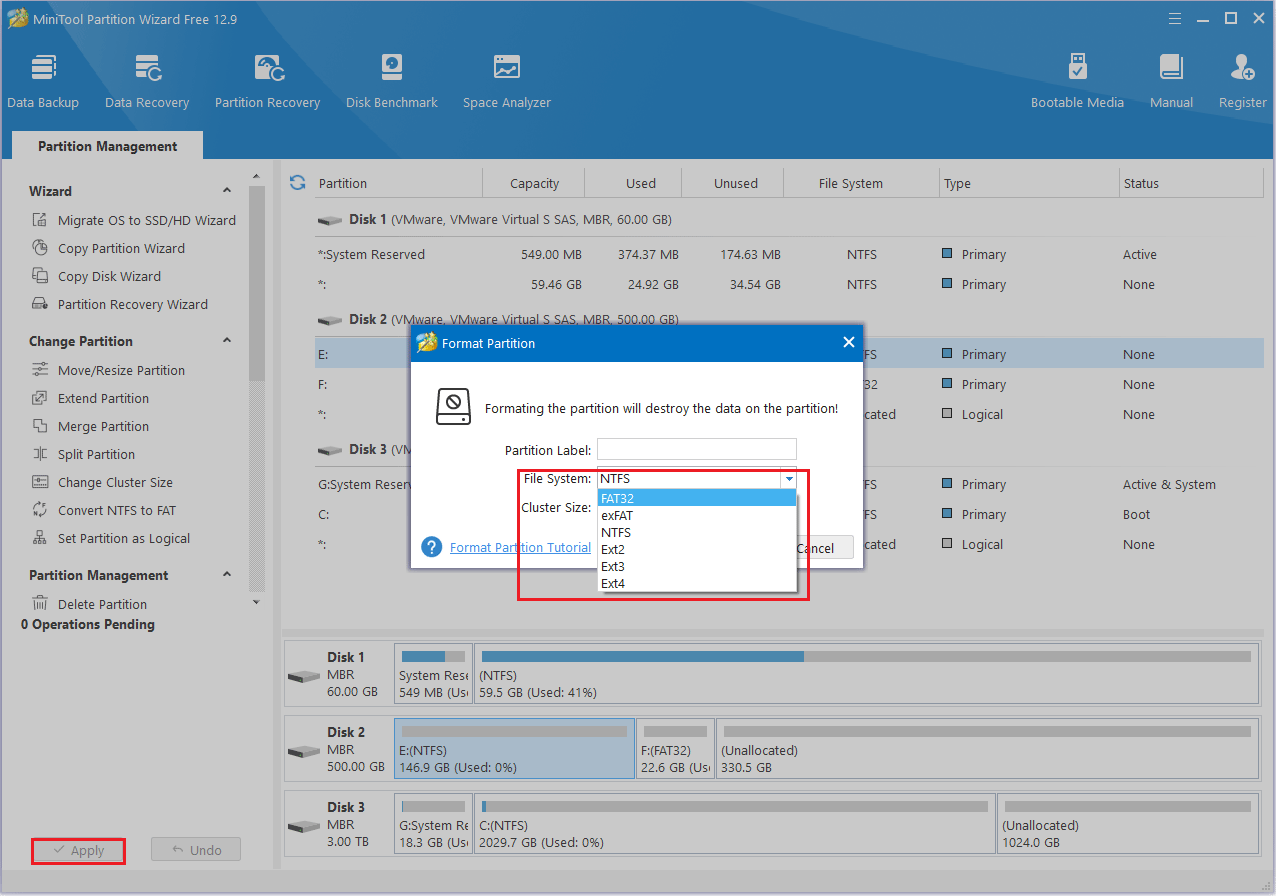The height and width of the screenshot is (896, 1276).
Task: Choose Convert NTFS to FAT
Action: [104, 510]
